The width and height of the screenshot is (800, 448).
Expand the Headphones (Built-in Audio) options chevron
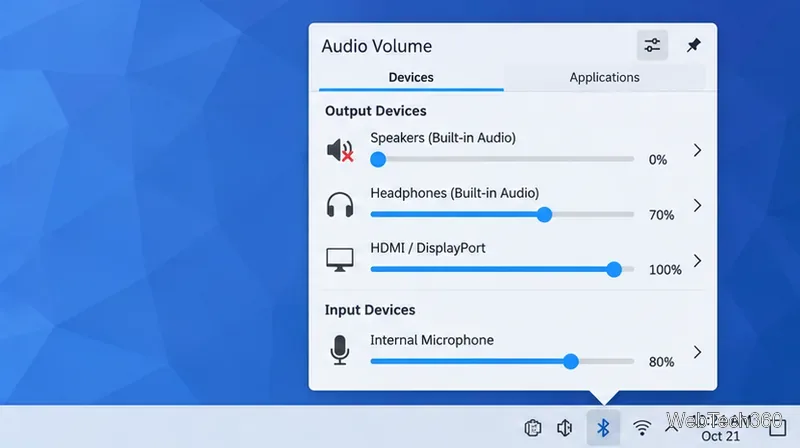697,205
